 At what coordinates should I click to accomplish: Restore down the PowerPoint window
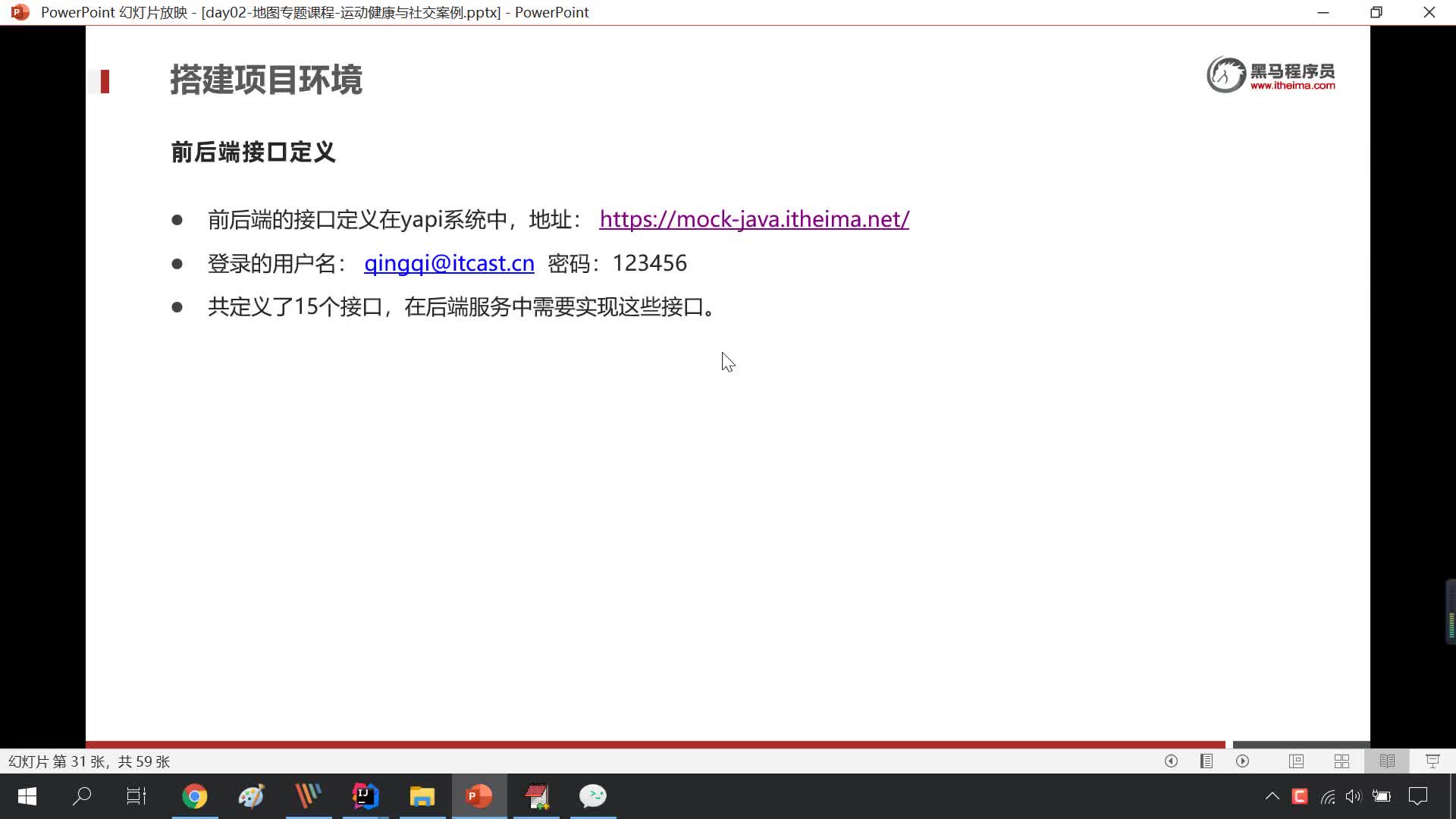coord(1376,12)
